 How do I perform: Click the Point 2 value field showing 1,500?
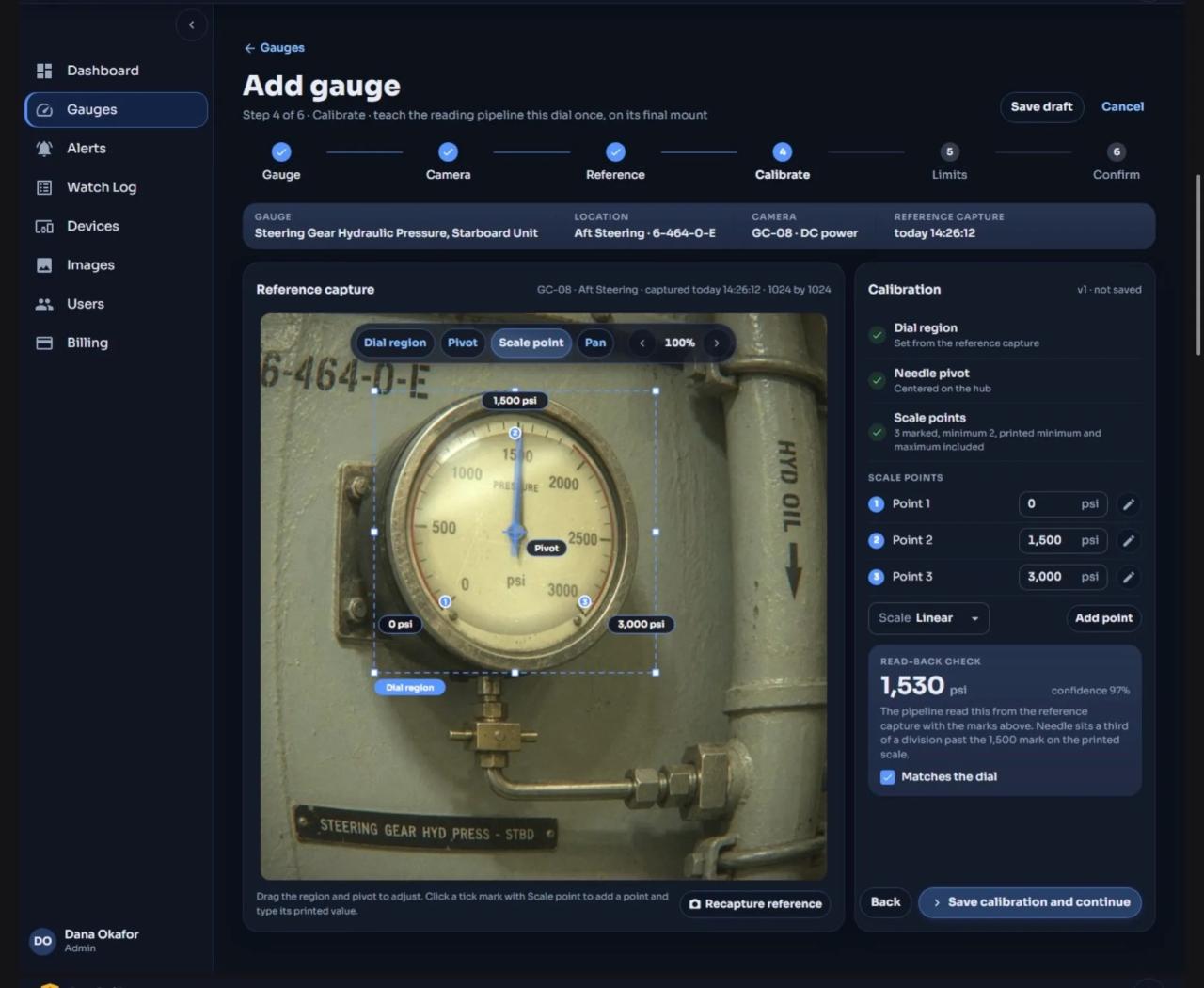point(1063,541)
